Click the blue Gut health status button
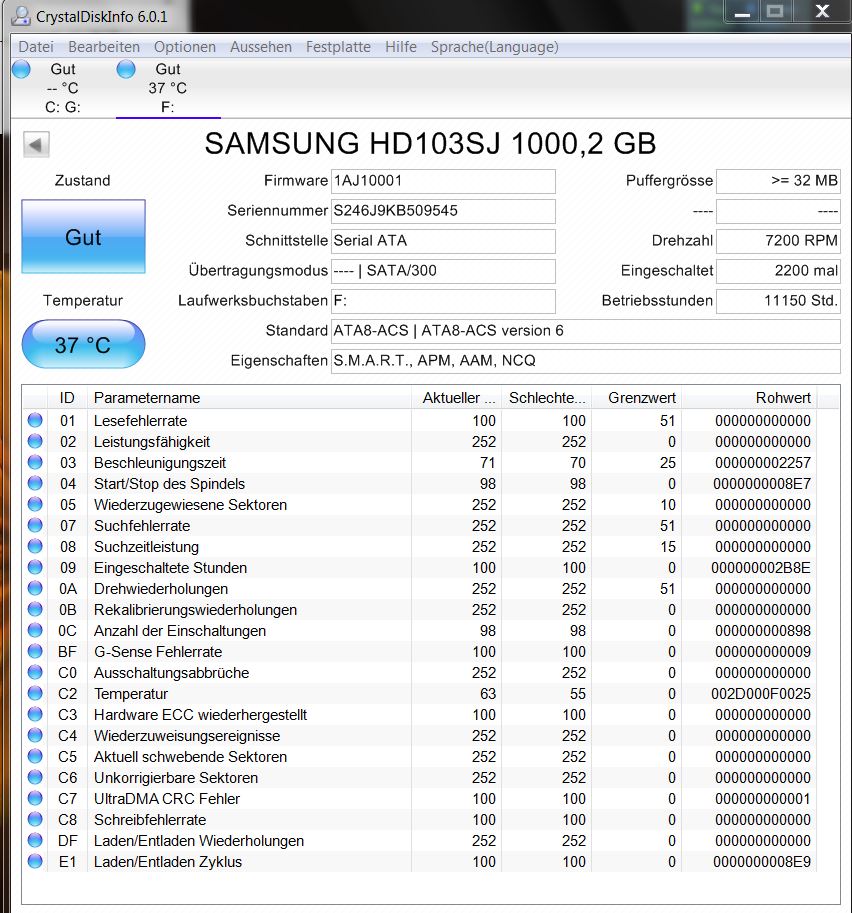This screenshot has width=852, height=913. coord(83,236)
